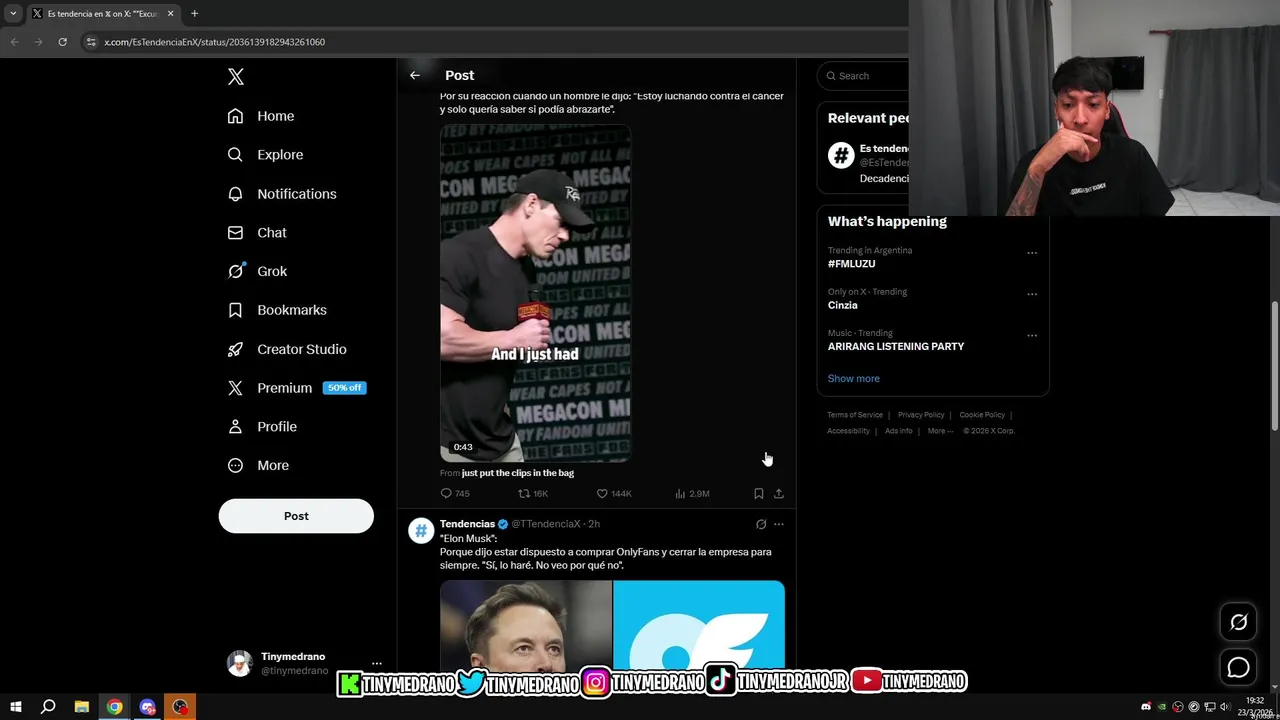Open the options for the #FMLUZU trend
Image resolution: width=1280 pixels, height=720 pixels.
1032,253
